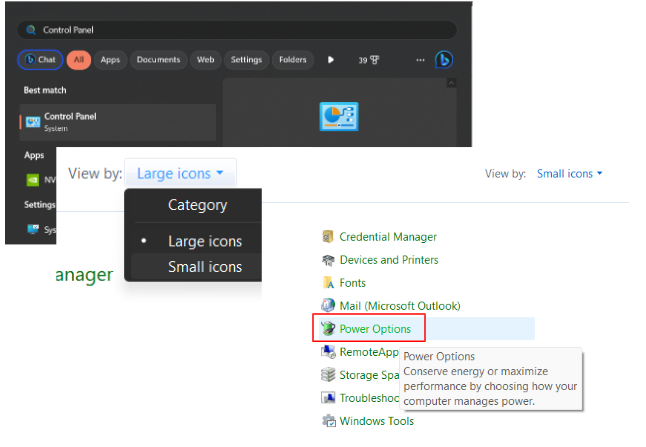Switch to the Web filter
The height and width of the screenshot is (447, 646).
[x=206, y=60]
